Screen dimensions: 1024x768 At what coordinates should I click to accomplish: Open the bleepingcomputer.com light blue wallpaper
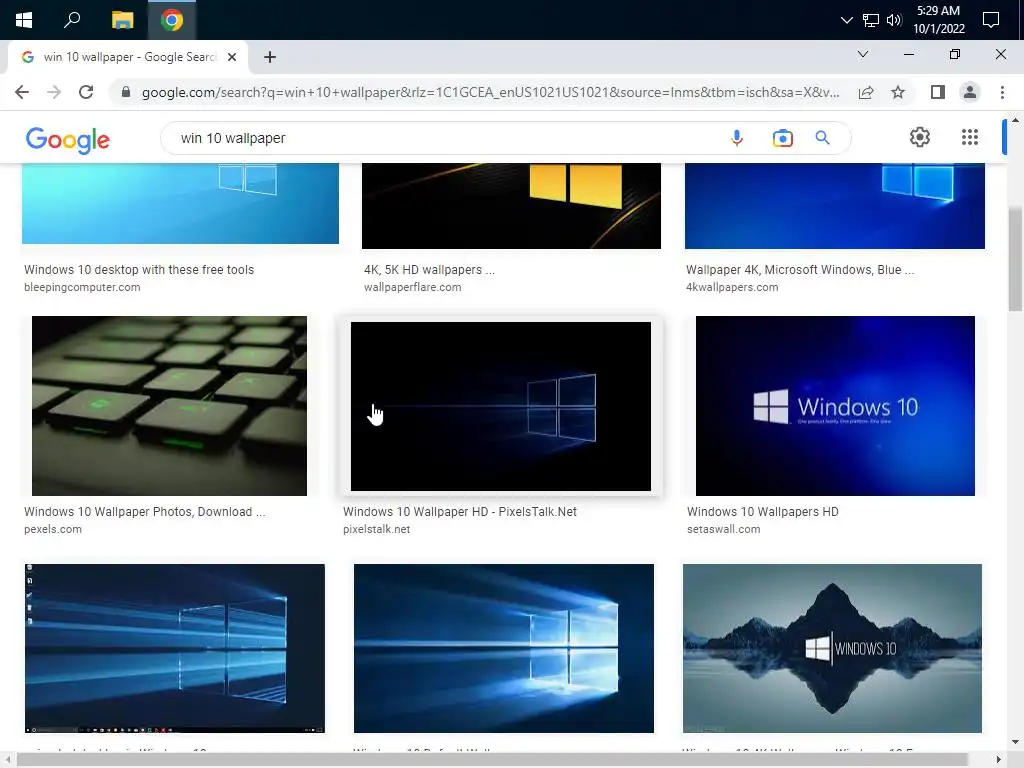(180, 203)
